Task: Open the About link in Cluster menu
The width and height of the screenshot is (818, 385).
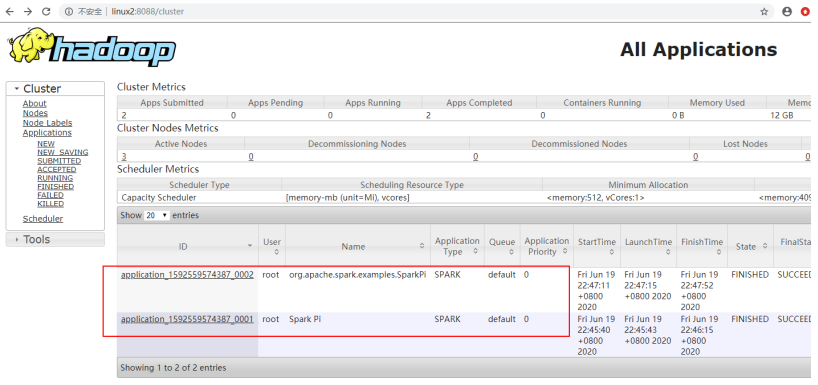Action: point(34,103)
